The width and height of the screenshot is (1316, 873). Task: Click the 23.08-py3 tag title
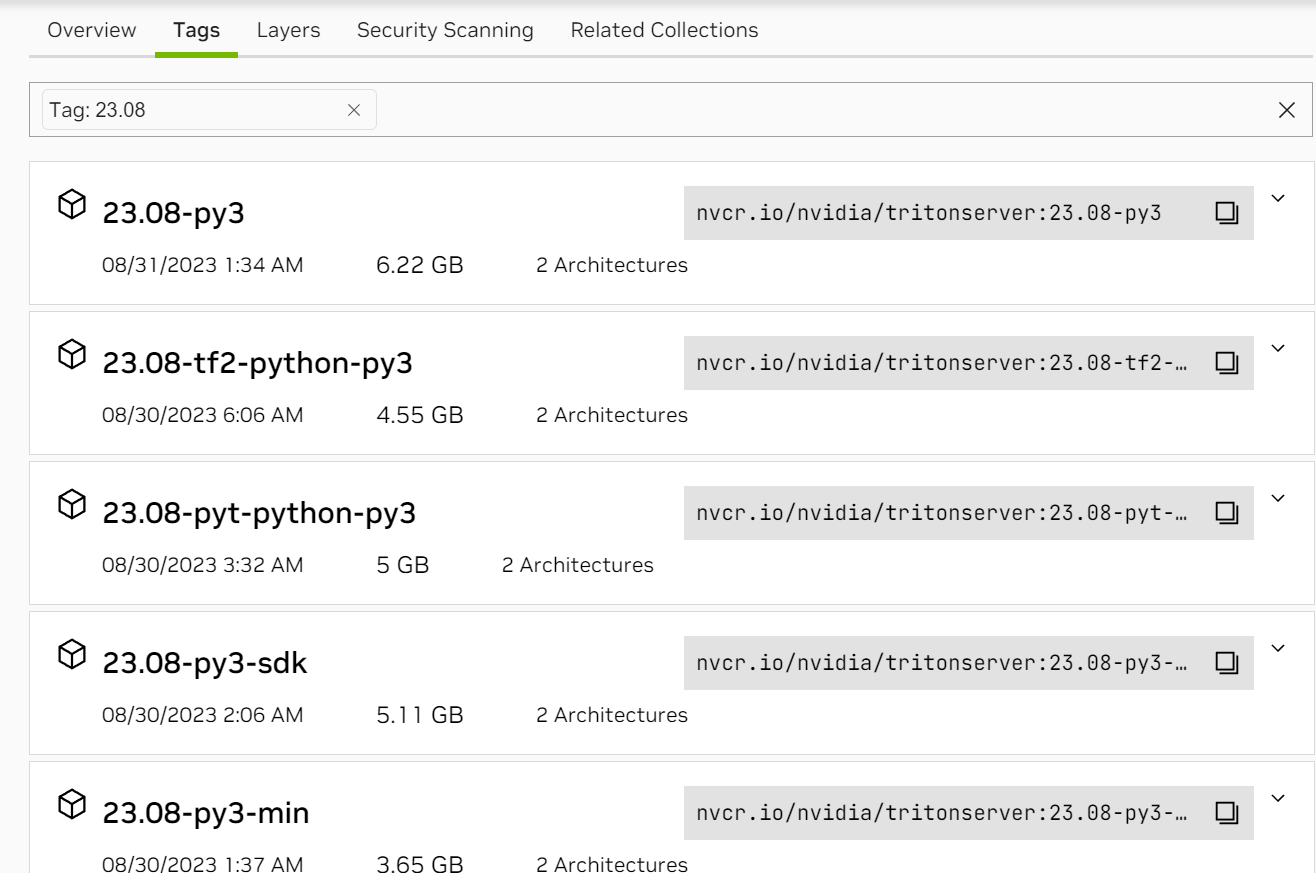[173, 214]
